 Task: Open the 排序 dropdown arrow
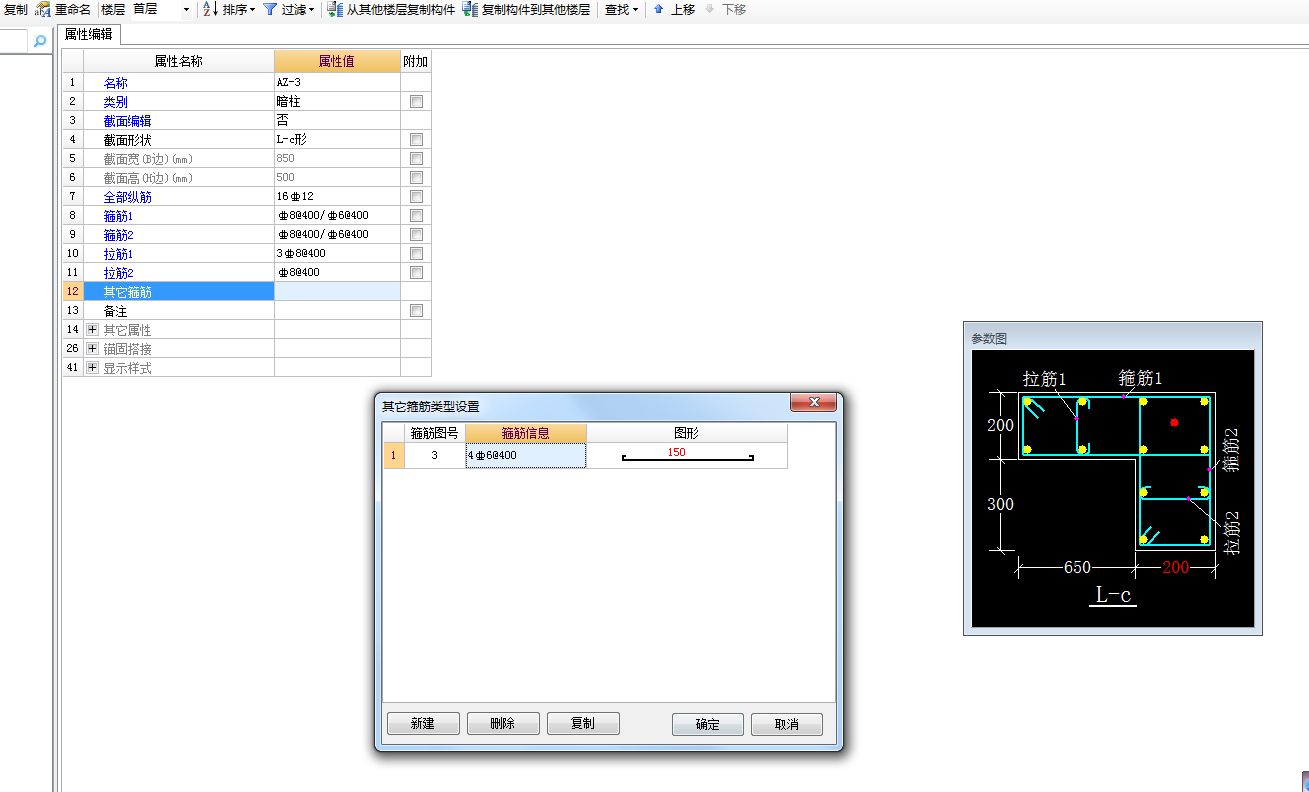[252, 10]
